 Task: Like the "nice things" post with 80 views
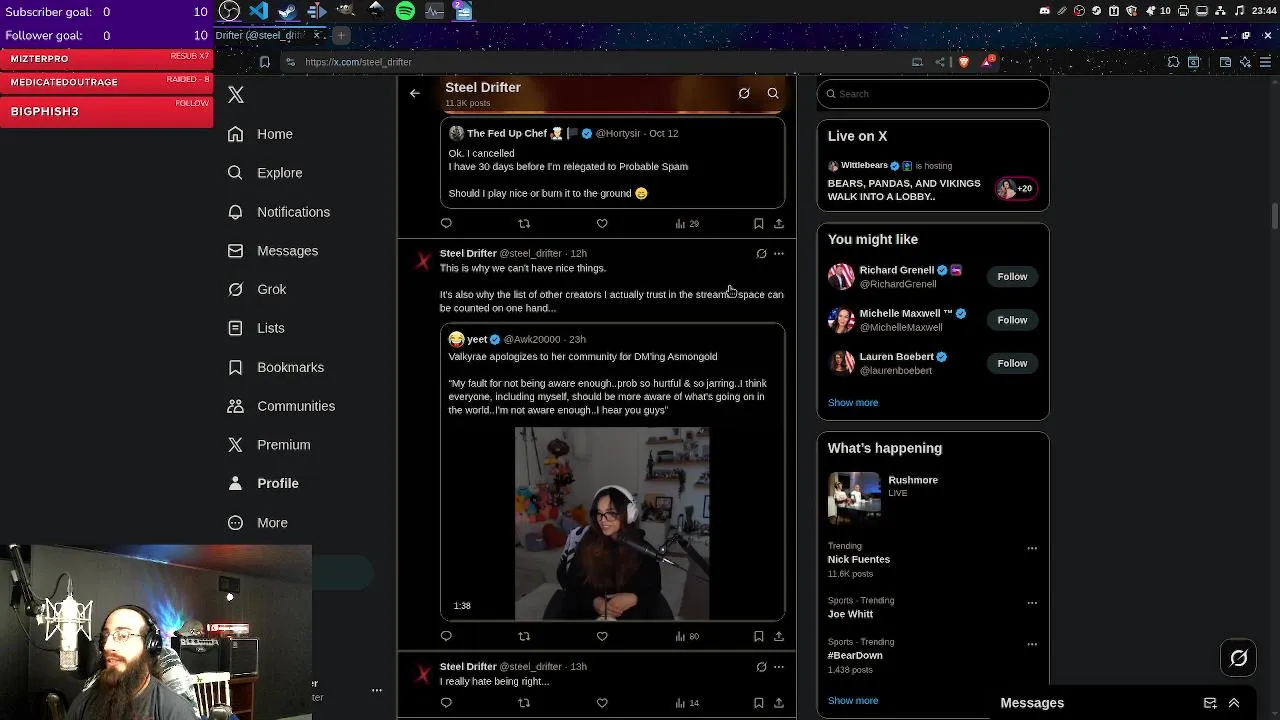[x=602, y=636]
